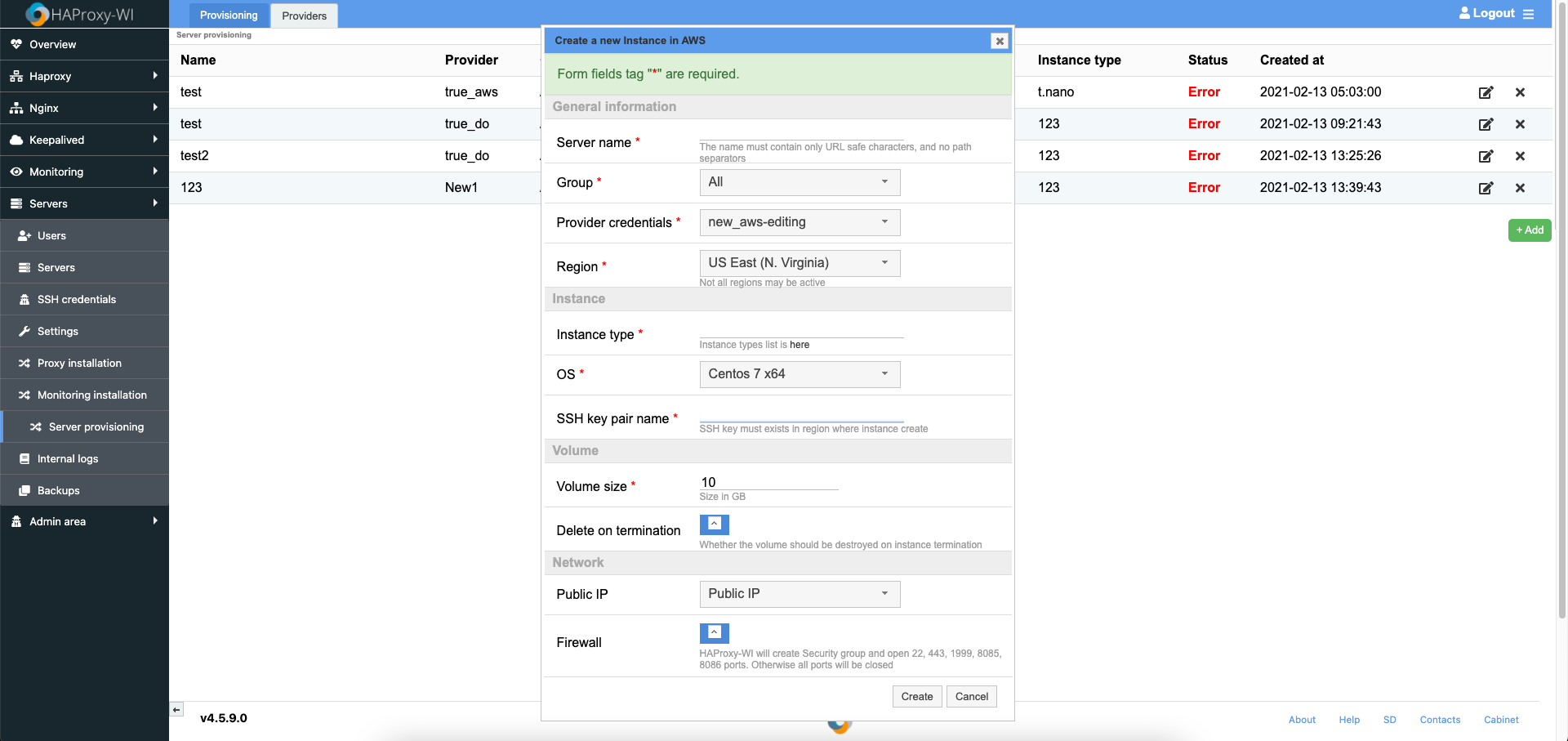Focus the Volume size field showing 10
The height and width of the screenshot is (741, 1568).
(768, 482)
